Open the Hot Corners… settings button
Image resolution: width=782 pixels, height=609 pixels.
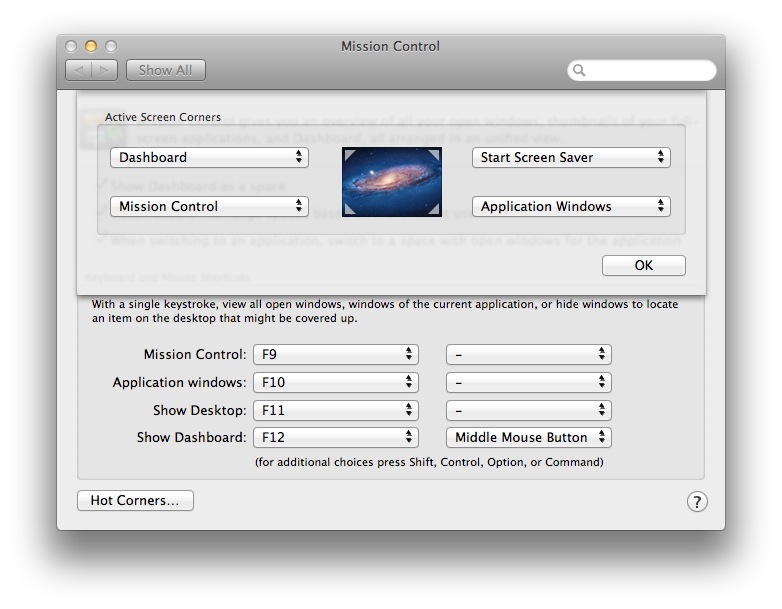tap(135, 500)
